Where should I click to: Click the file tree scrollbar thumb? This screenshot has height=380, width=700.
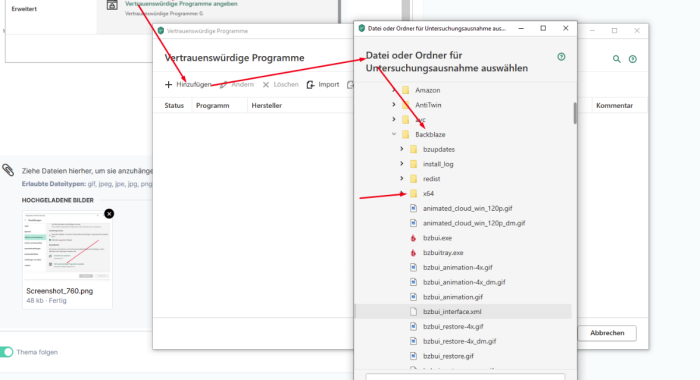(x=575, y=113)
